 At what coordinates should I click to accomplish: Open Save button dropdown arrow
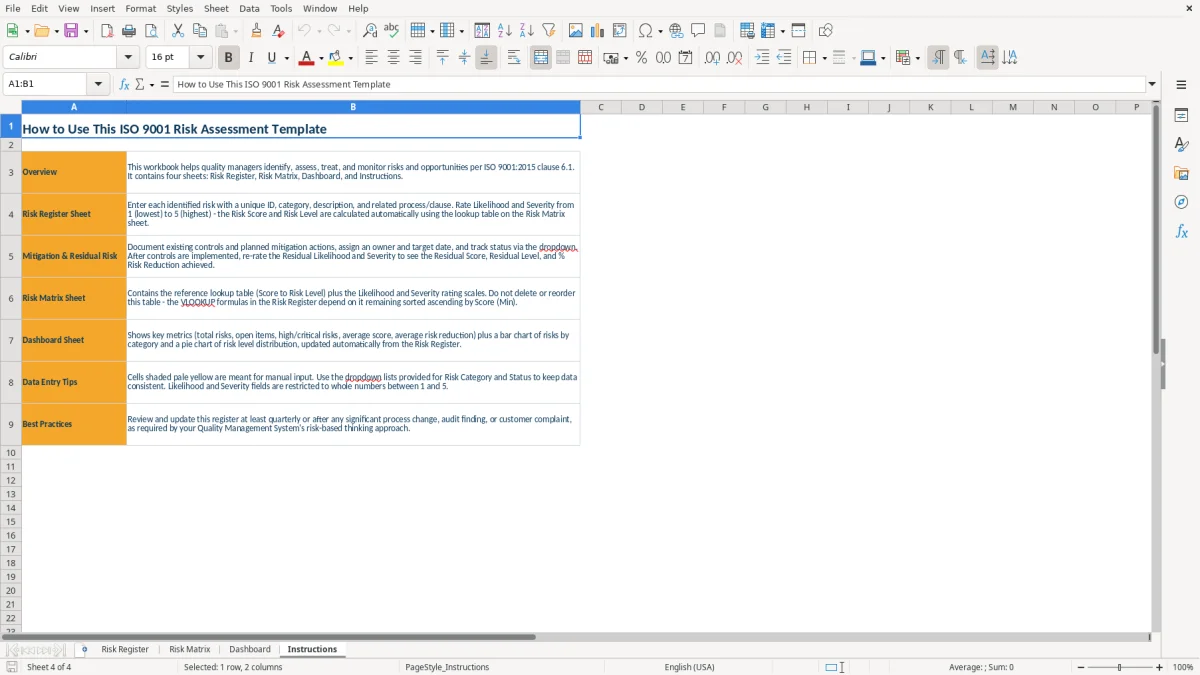[86, 31]
